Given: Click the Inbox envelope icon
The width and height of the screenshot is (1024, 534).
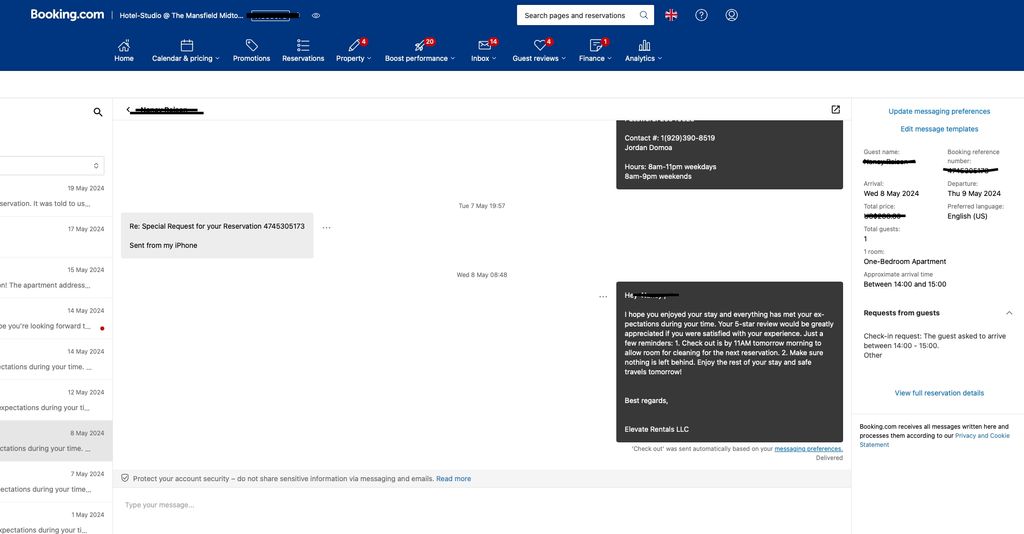Looking at the screenshot, I should (484, 45).
